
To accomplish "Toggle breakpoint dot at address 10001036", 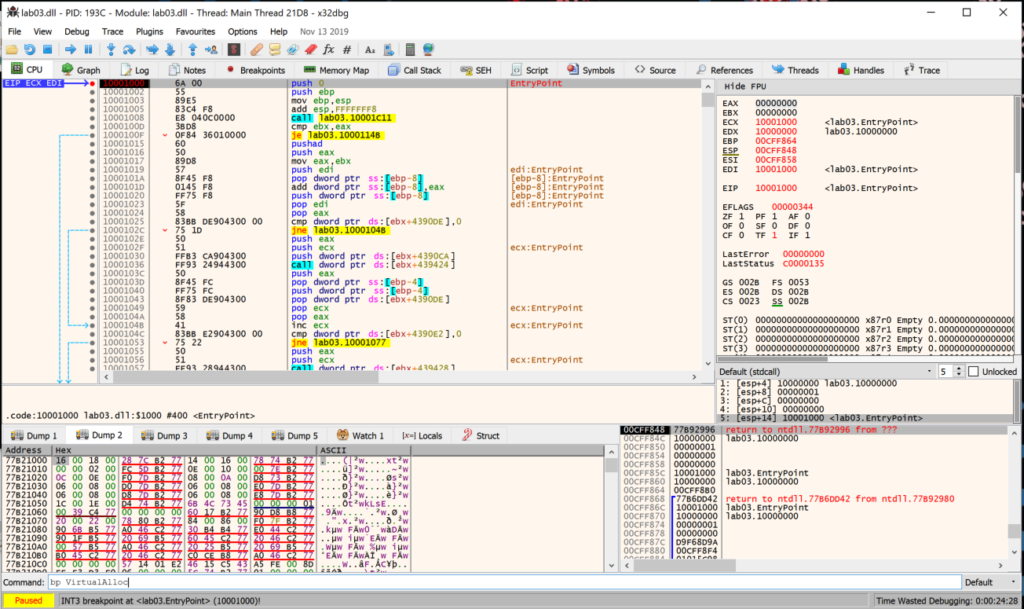I will (x=92, y=265).
